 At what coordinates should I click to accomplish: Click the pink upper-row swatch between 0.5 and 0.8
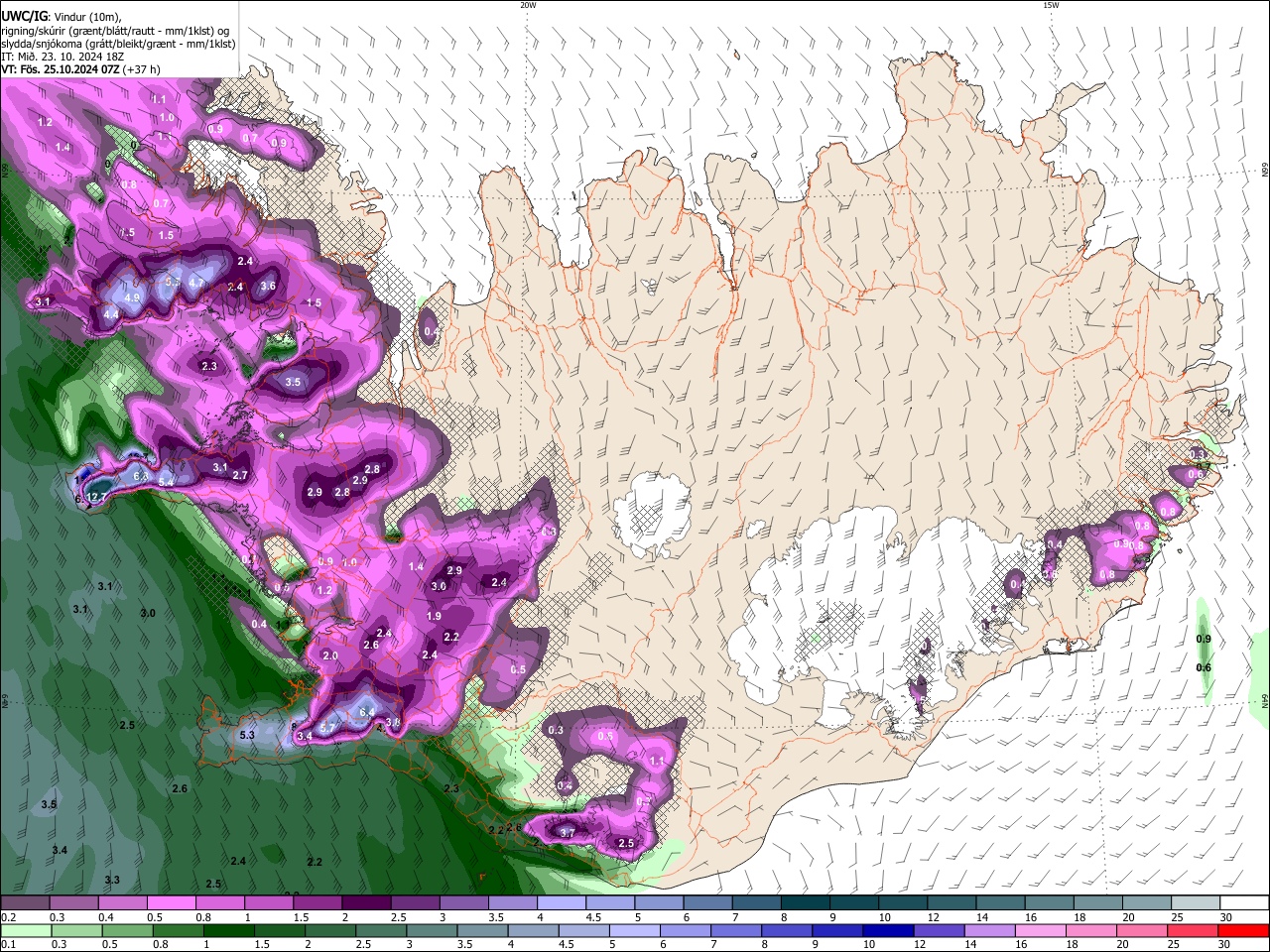171,902
